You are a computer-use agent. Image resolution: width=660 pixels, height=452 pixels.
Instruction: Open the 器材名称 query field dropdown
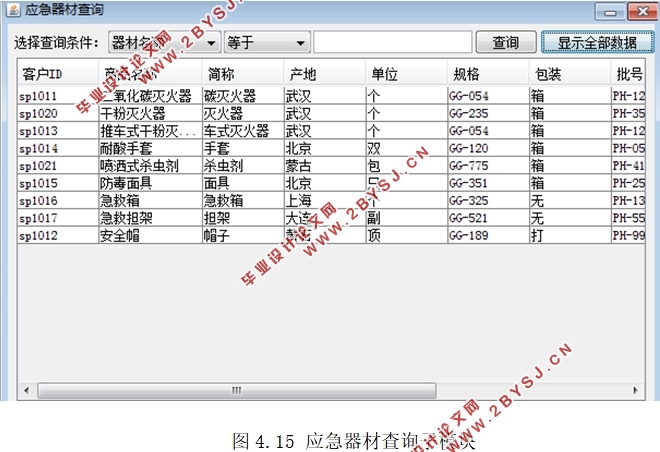pos(165,42)
